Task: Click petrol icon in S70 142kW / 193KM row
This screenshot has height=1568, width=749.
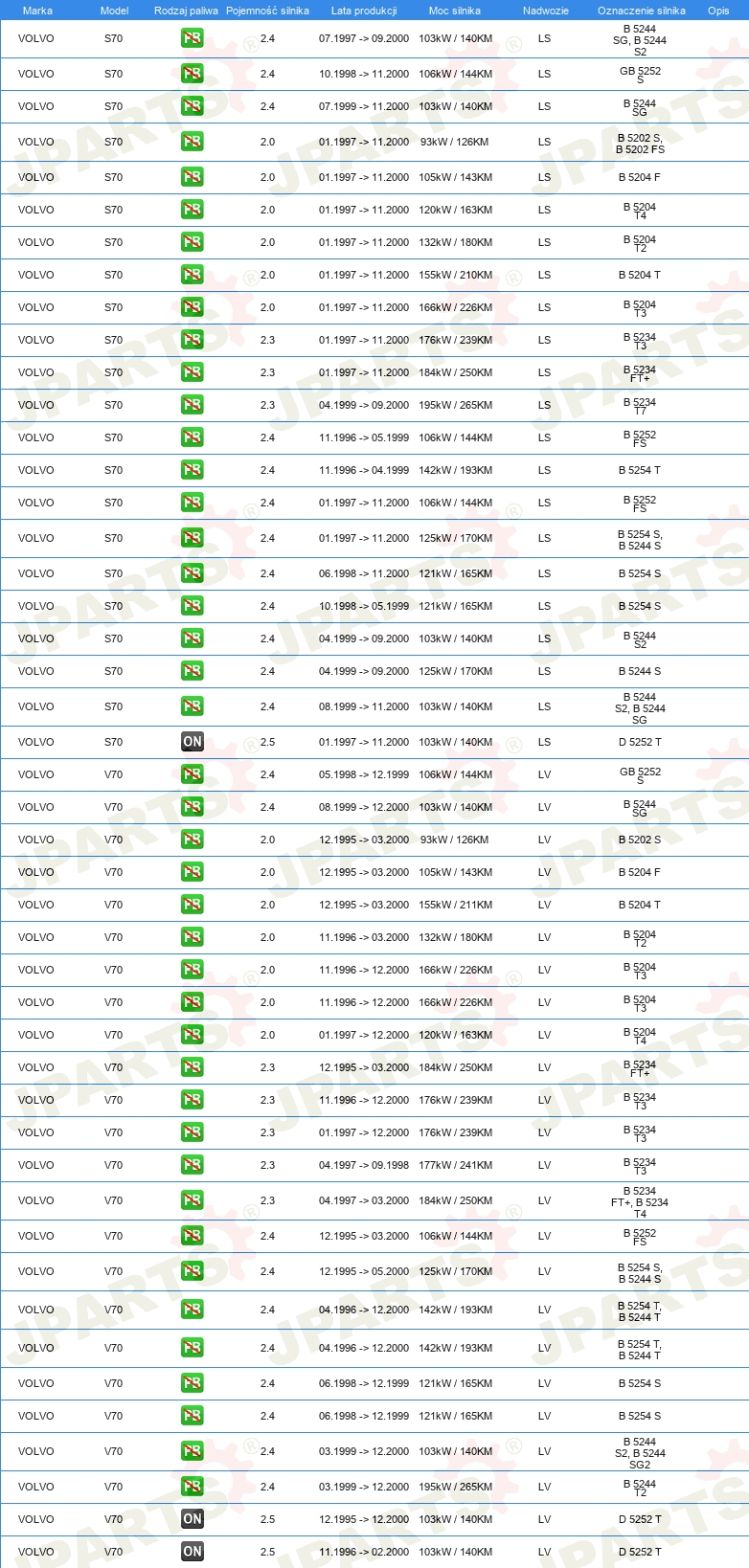Action: click(193, 470)
